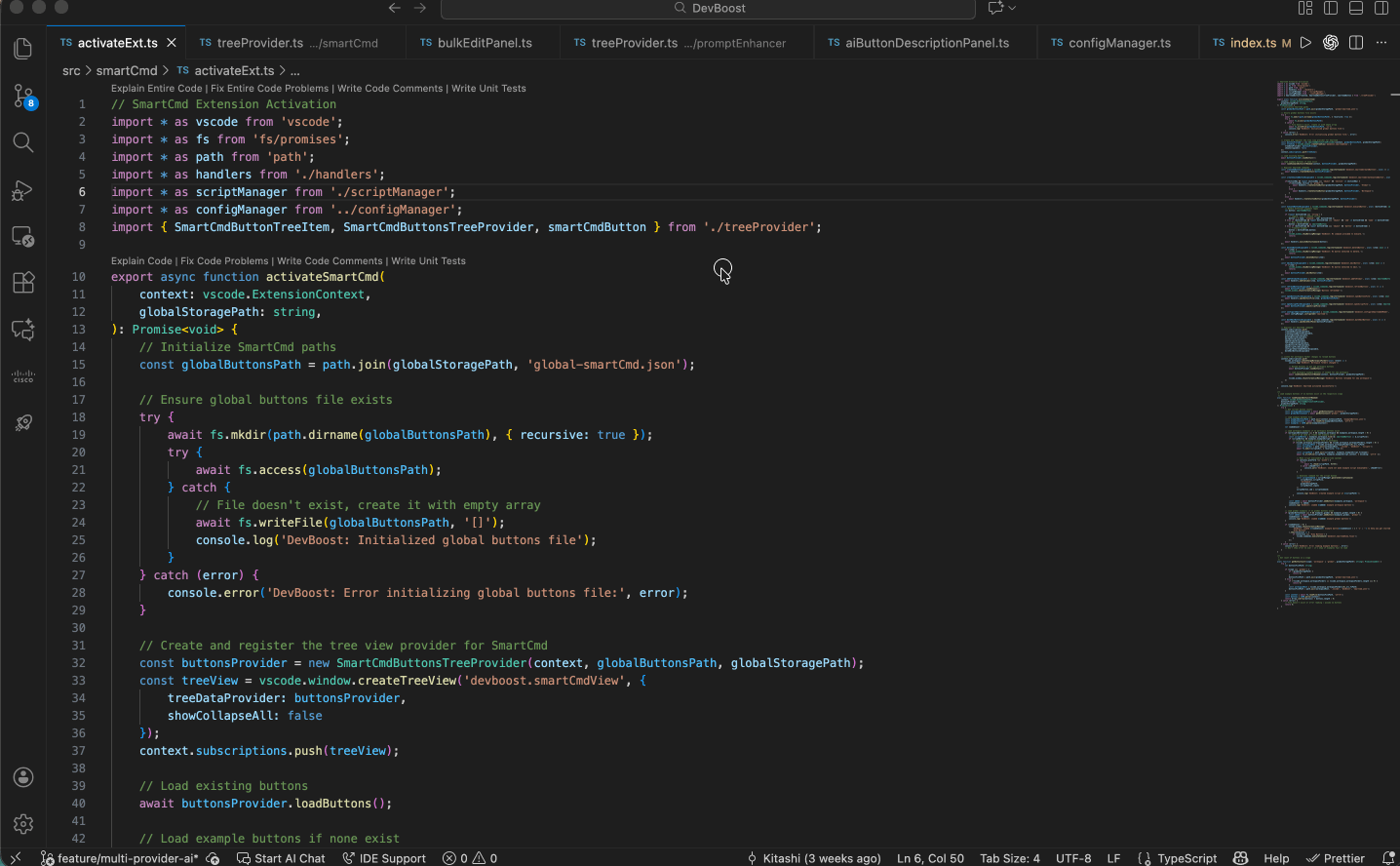Click IDE Support in status bar
Viewport: 1400px width, 866px height.
pyautogui.click(x=384, y=858)
